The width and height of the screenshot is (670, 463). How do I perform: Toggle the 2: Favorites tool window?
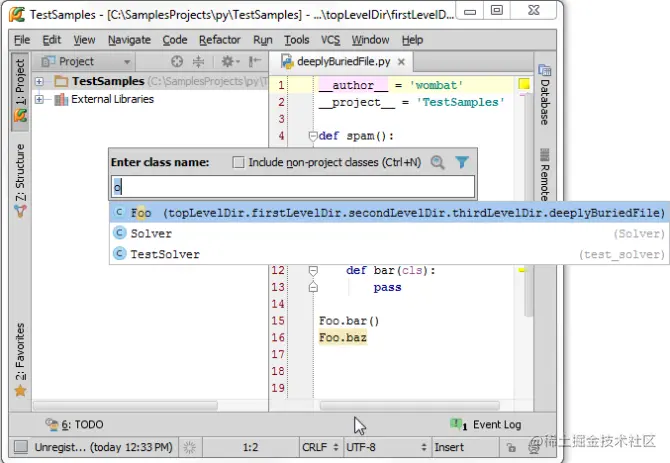click(20, 360)
